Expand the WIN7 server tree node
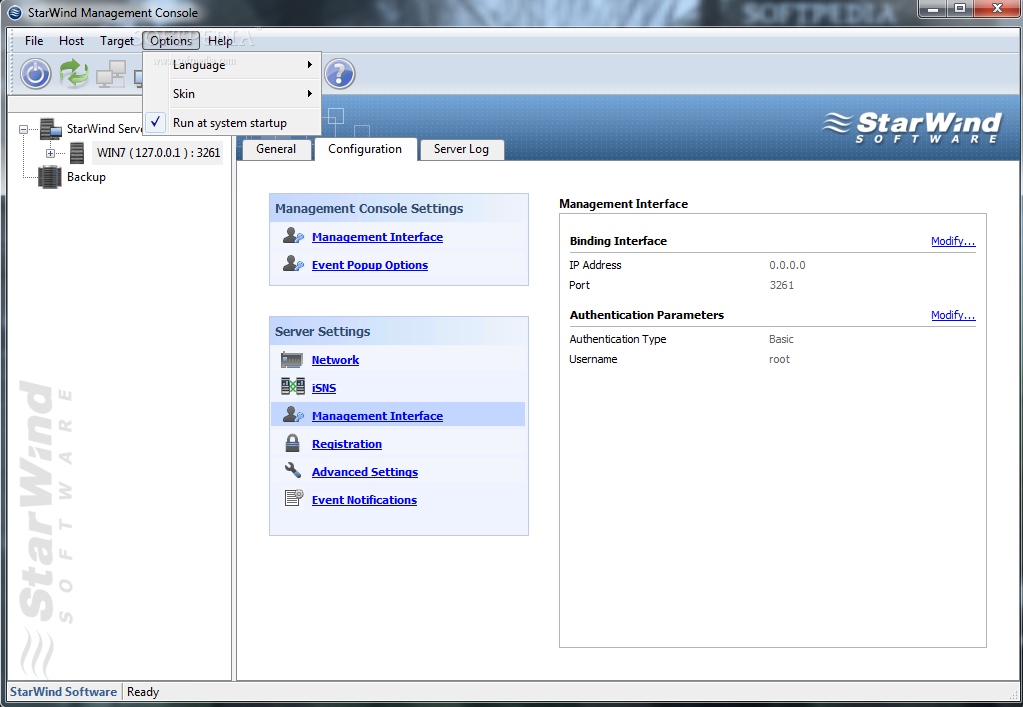Viewport: 1023px width, 707px height. pos(50,153)
